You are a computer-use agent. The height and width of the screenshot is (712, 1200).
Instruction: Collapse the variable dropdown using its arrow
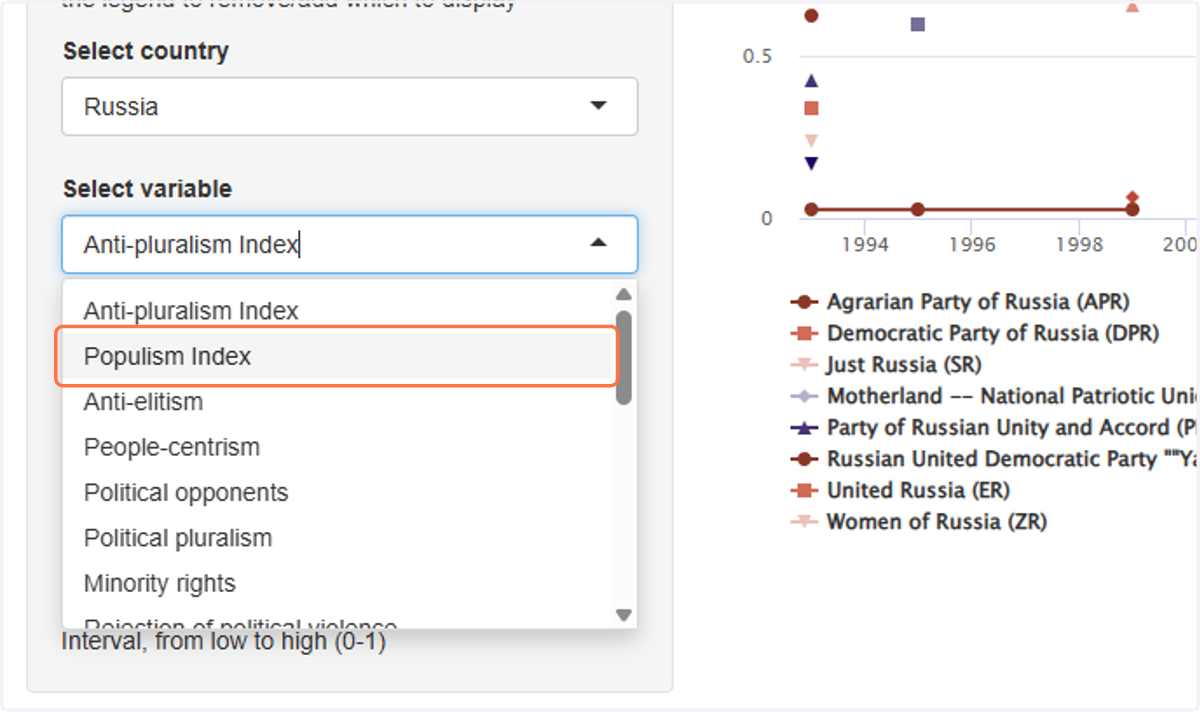(x=598, y=242)
